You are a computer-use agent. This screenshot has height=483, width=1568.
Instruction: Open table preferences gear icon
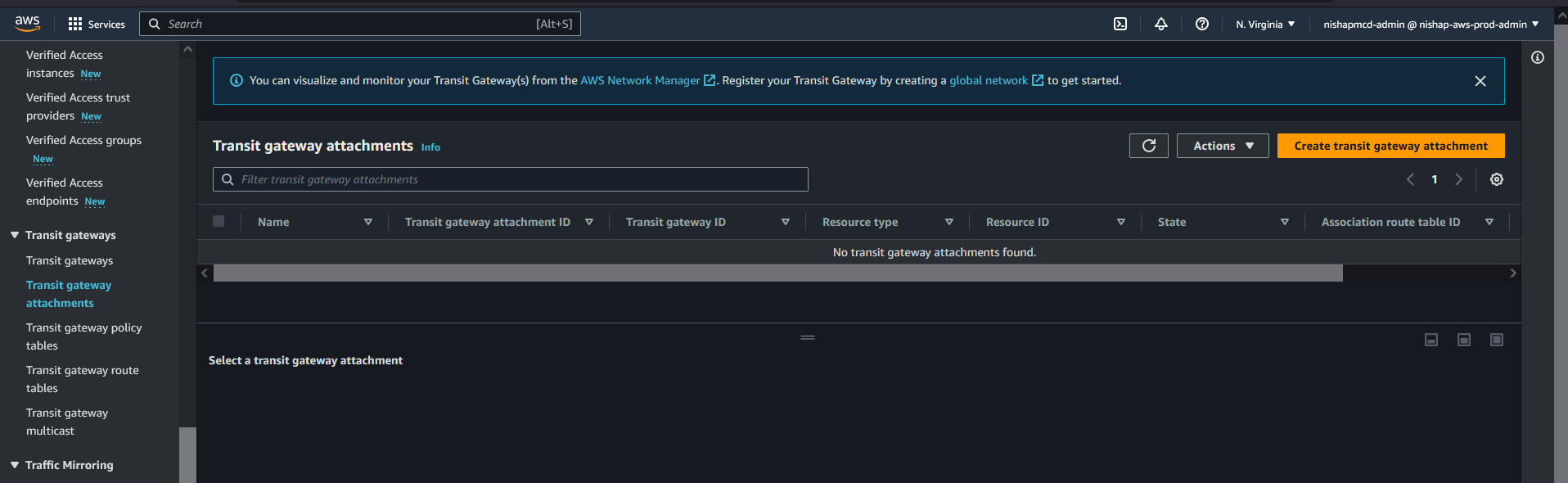click(x=1496, y=179)
